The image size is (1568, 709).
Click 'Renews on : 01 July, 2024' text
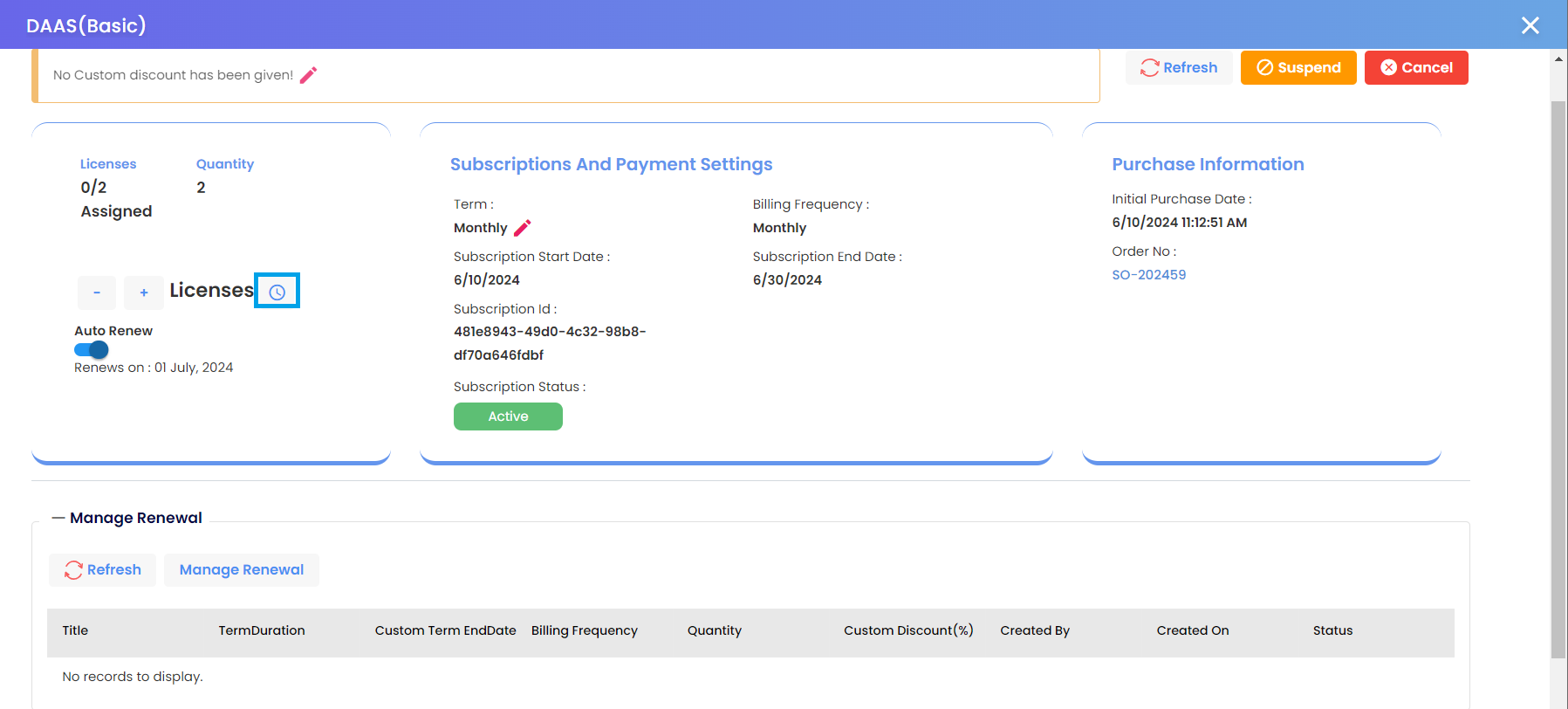tap(154, 368)
